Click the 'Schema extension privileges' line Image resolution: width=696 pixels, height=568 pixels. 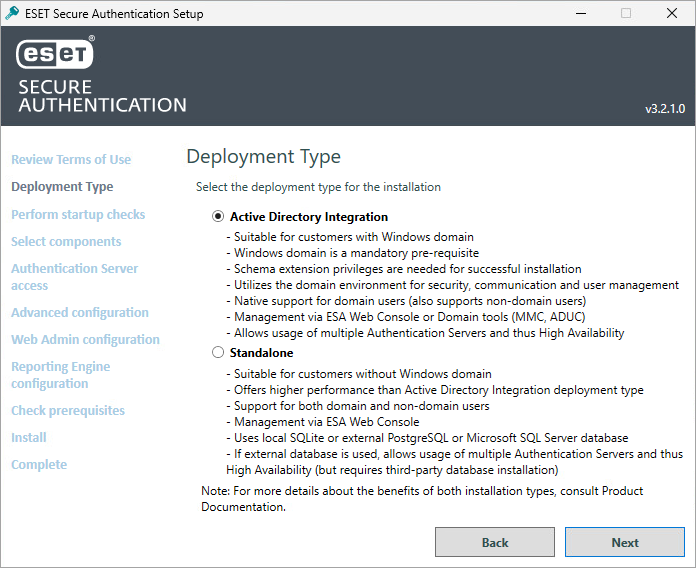click(x=404, y=269)
